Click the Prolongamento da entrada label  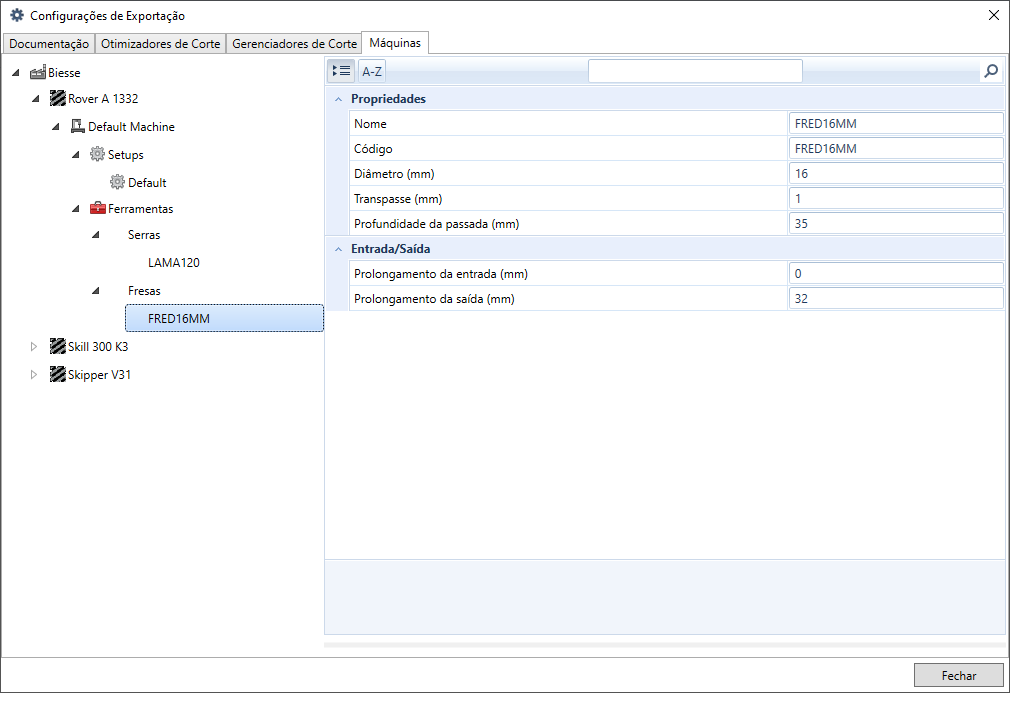(x=441, y=274)
